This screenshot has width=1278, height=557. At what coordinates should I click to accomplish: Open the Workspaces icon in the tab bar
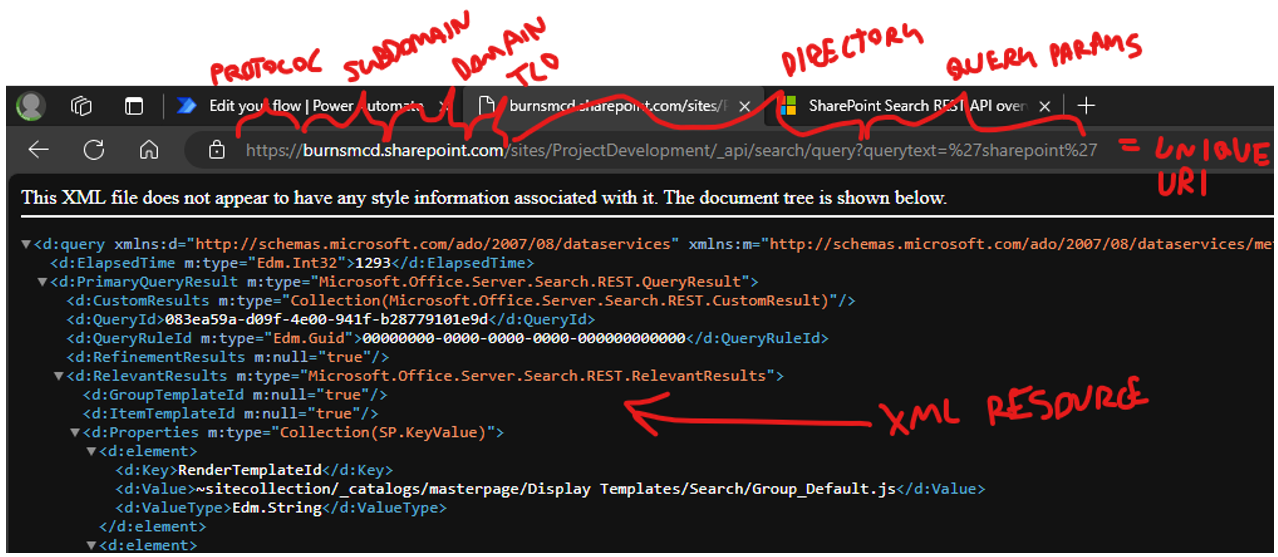(x=82, y=106)
